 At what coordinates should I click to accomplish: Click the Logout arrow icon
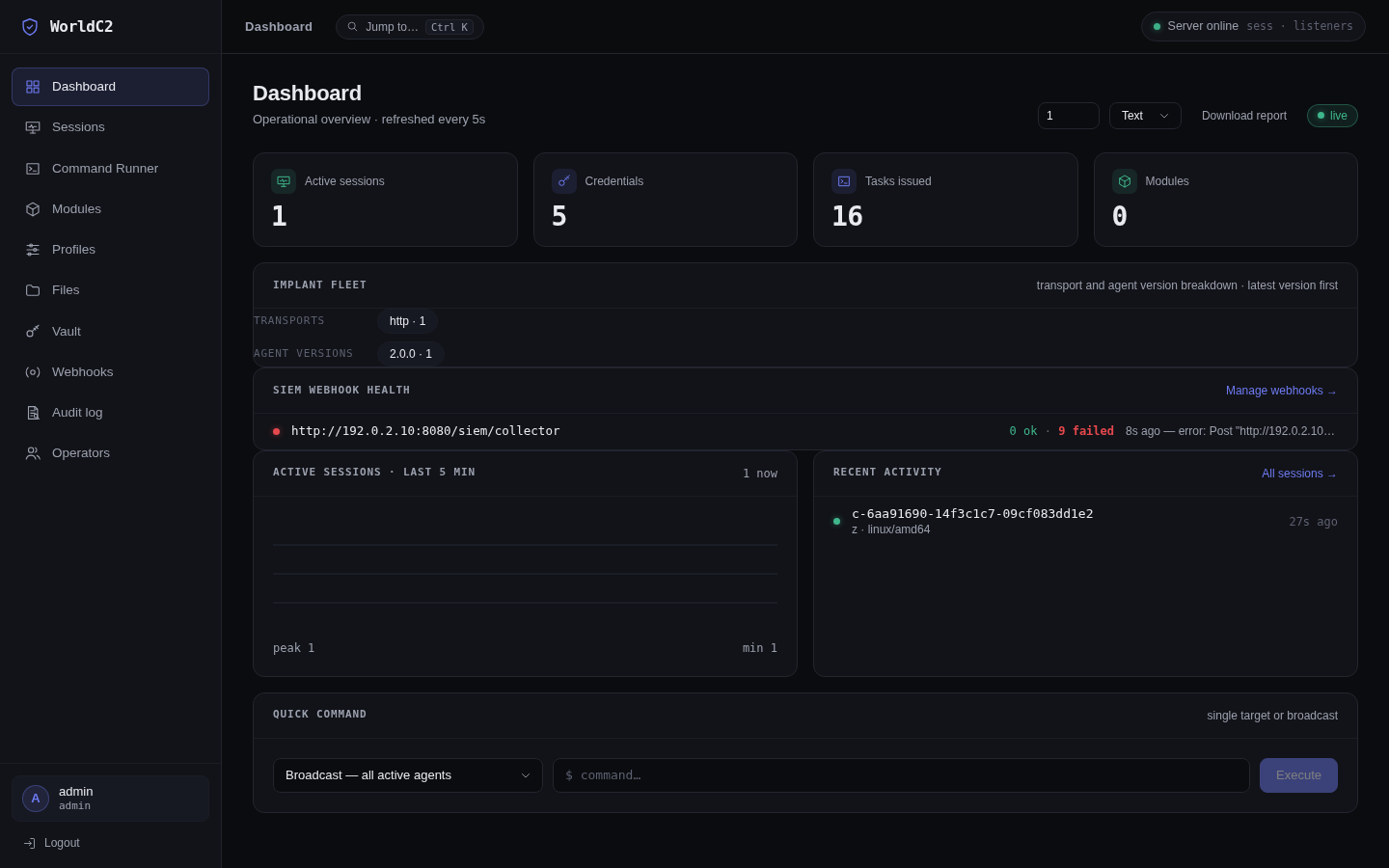click(30, 843)
